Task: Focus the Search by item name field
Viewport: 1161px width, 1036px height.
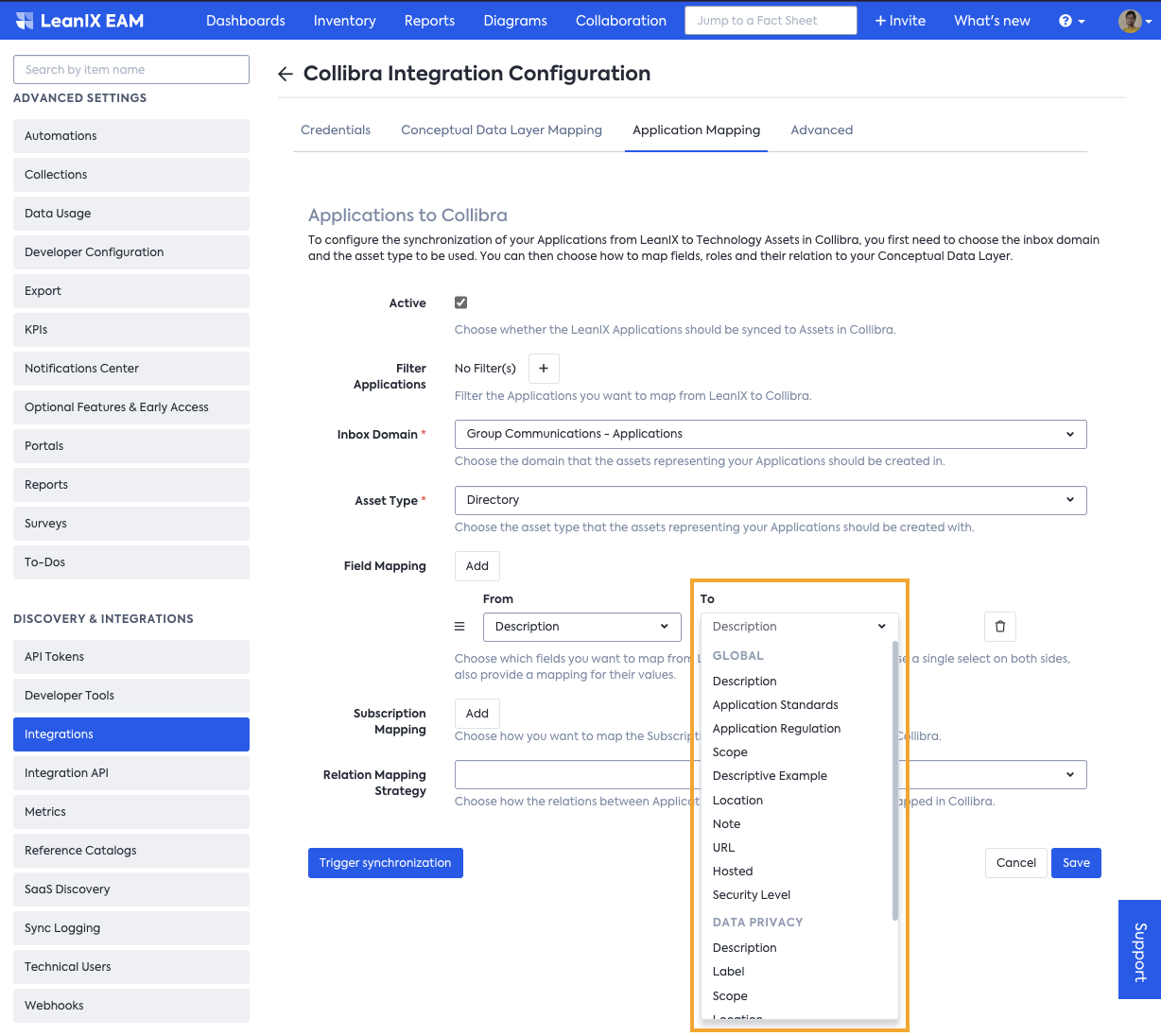Action: pyautogui.click(x=131, y=70)
